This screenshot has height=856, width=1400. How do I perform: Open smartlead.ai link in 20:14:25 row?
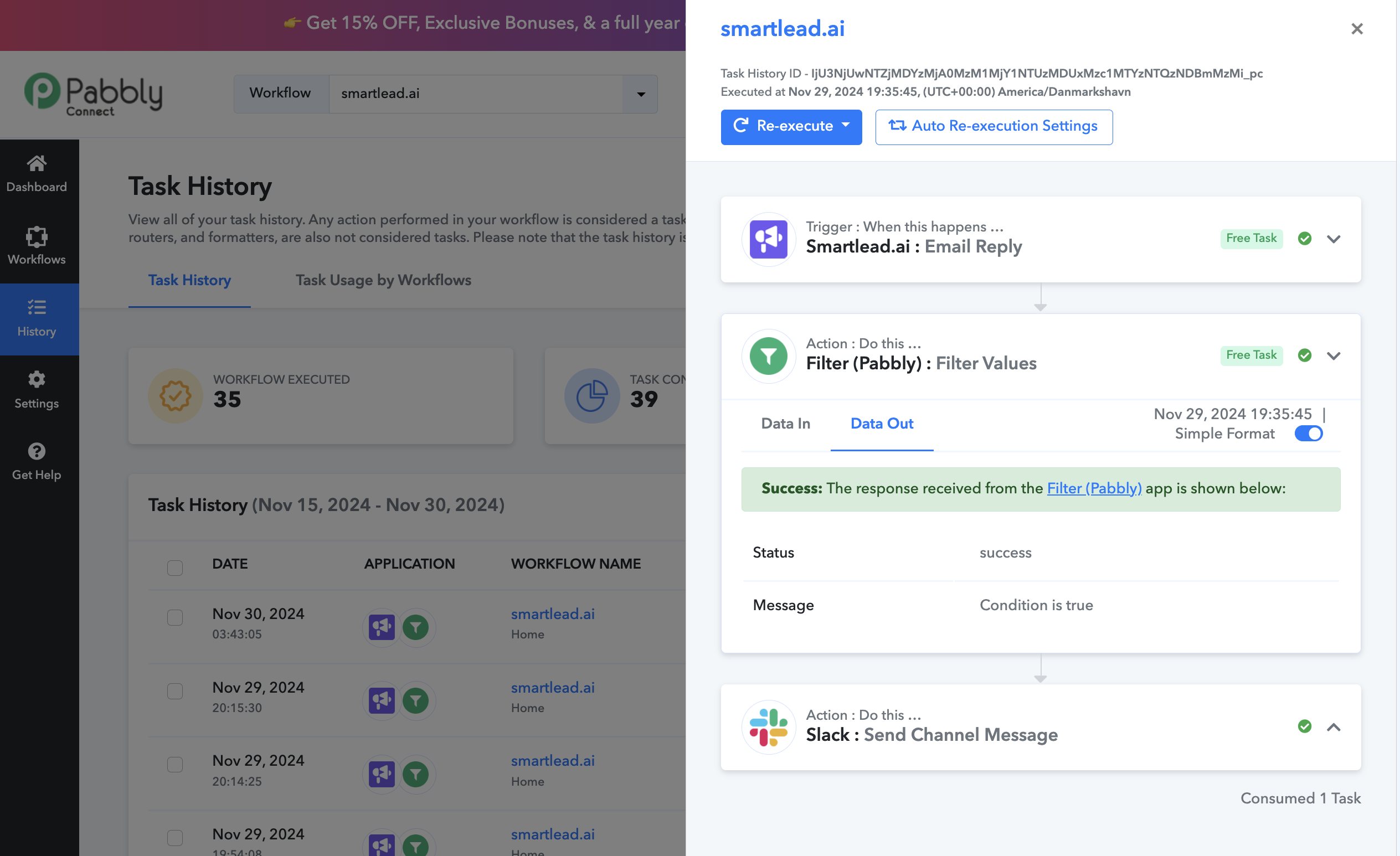pyautogui.click(x=552, y=761)
